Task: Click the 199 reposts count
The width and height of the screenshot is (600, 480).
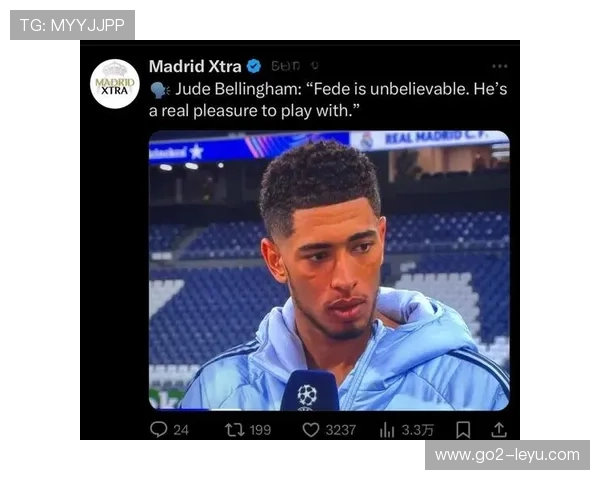Action: [x=260, y=429]
